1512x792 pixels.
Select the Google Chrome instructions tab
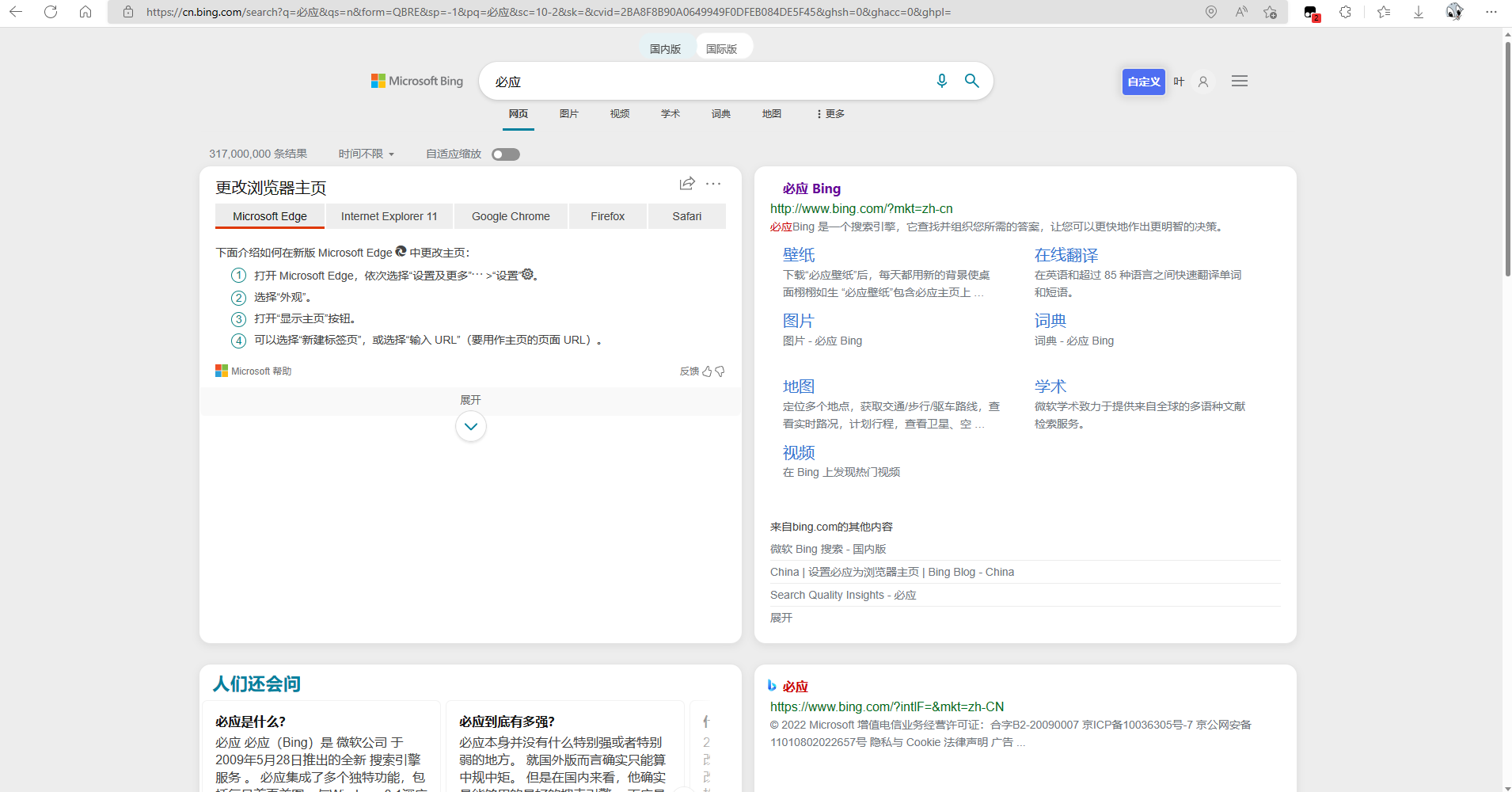point(511,216)
